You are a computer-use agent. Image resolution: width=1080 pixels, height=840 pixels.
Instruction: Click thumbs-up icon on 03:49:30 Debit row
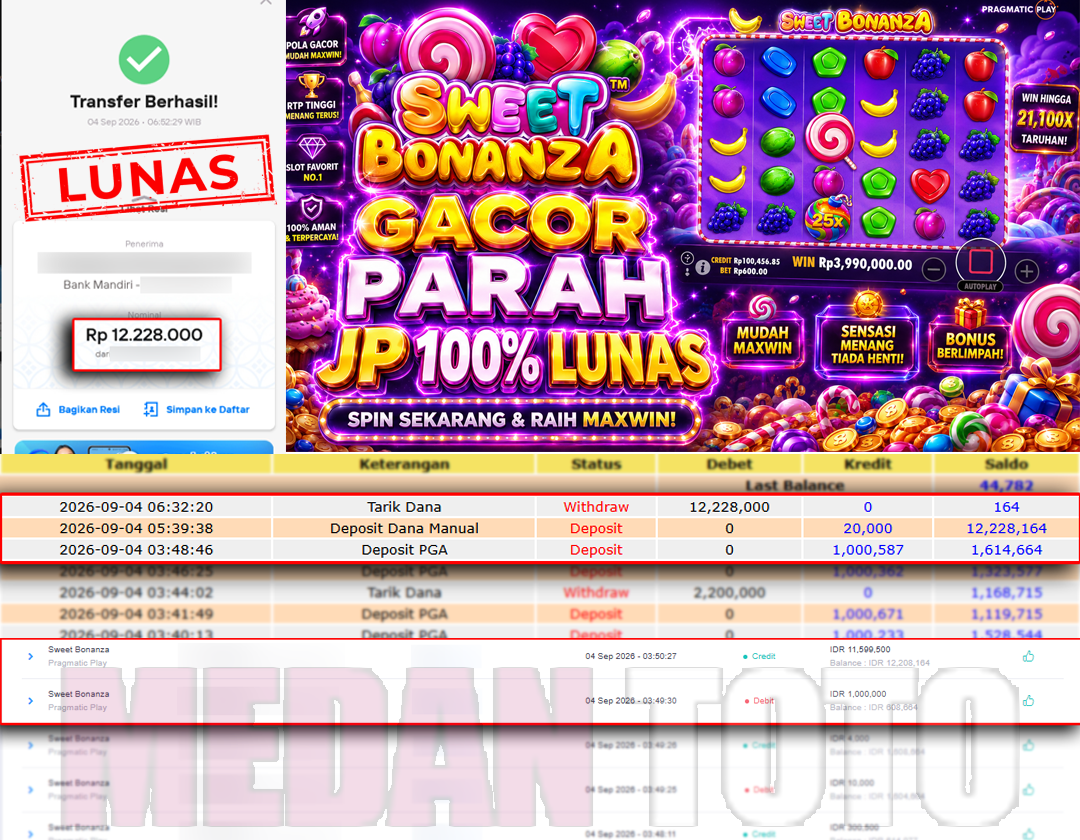tap(1028, 700)
